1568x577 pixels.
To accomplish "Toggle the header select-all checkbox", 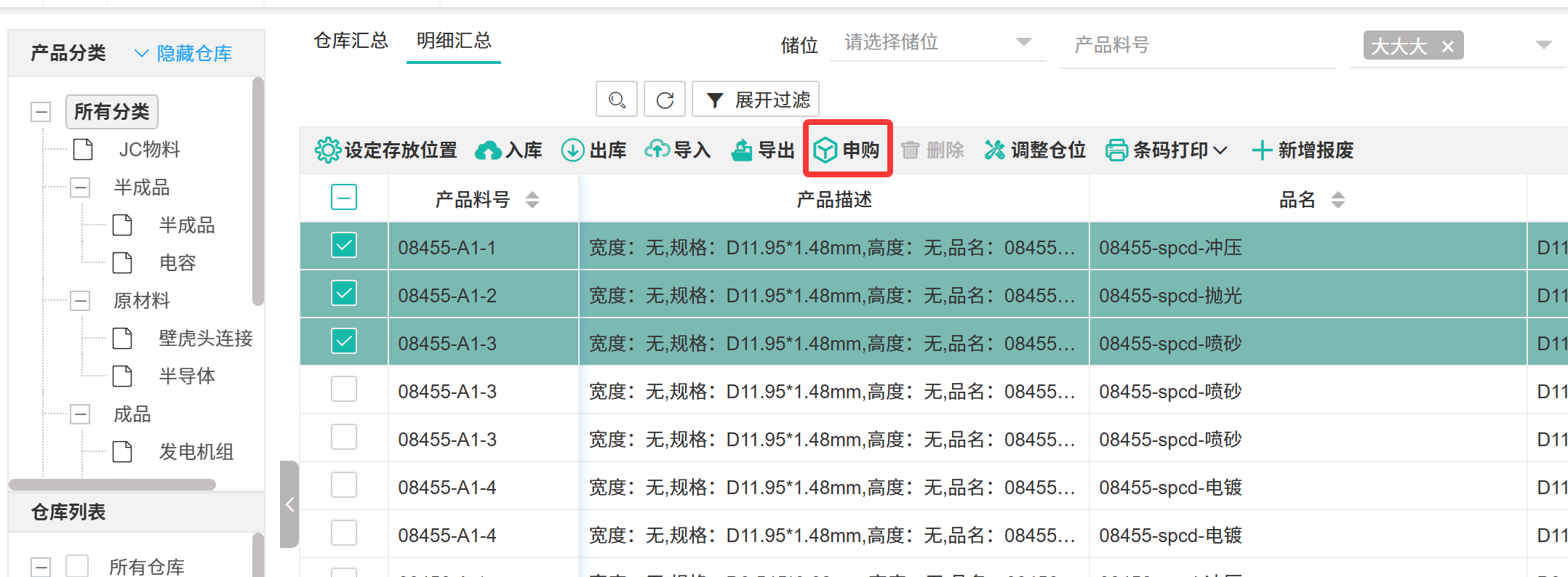I will 344,197.
